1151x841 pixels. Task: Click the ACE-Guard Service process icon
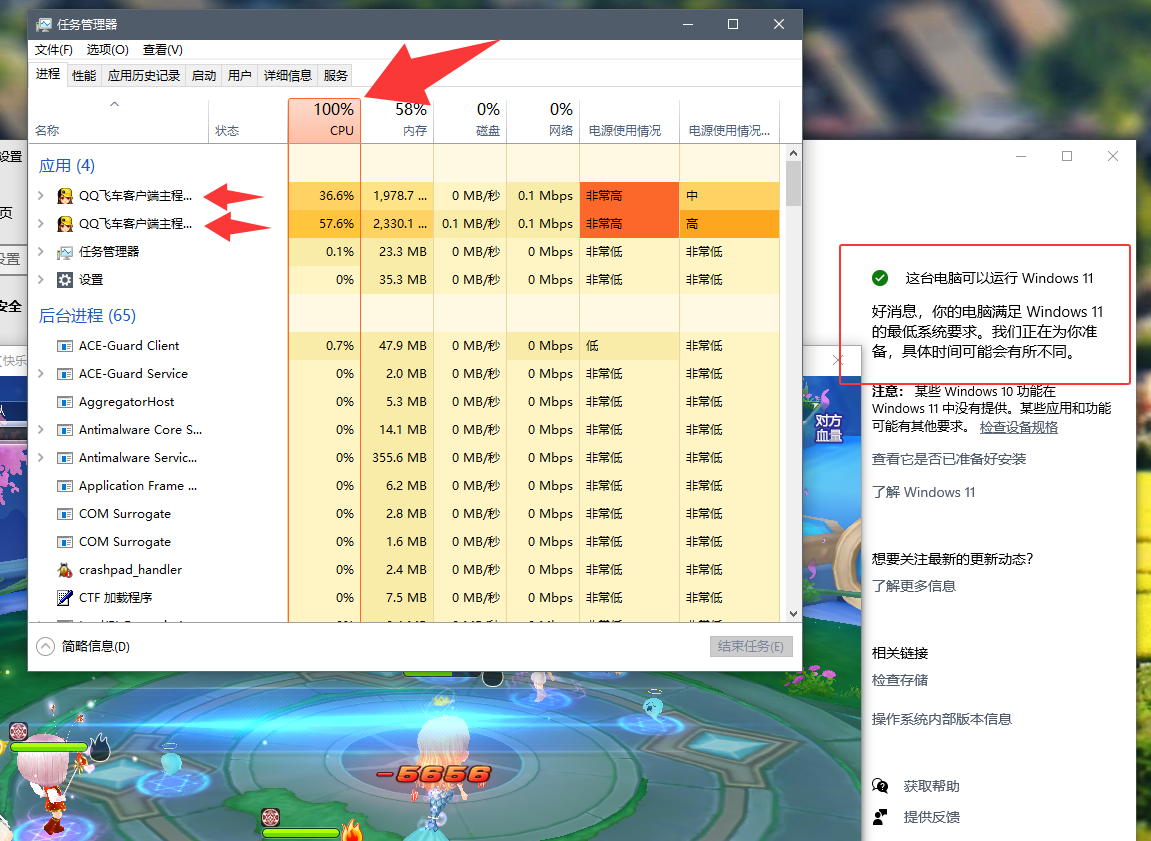[65, 374]
